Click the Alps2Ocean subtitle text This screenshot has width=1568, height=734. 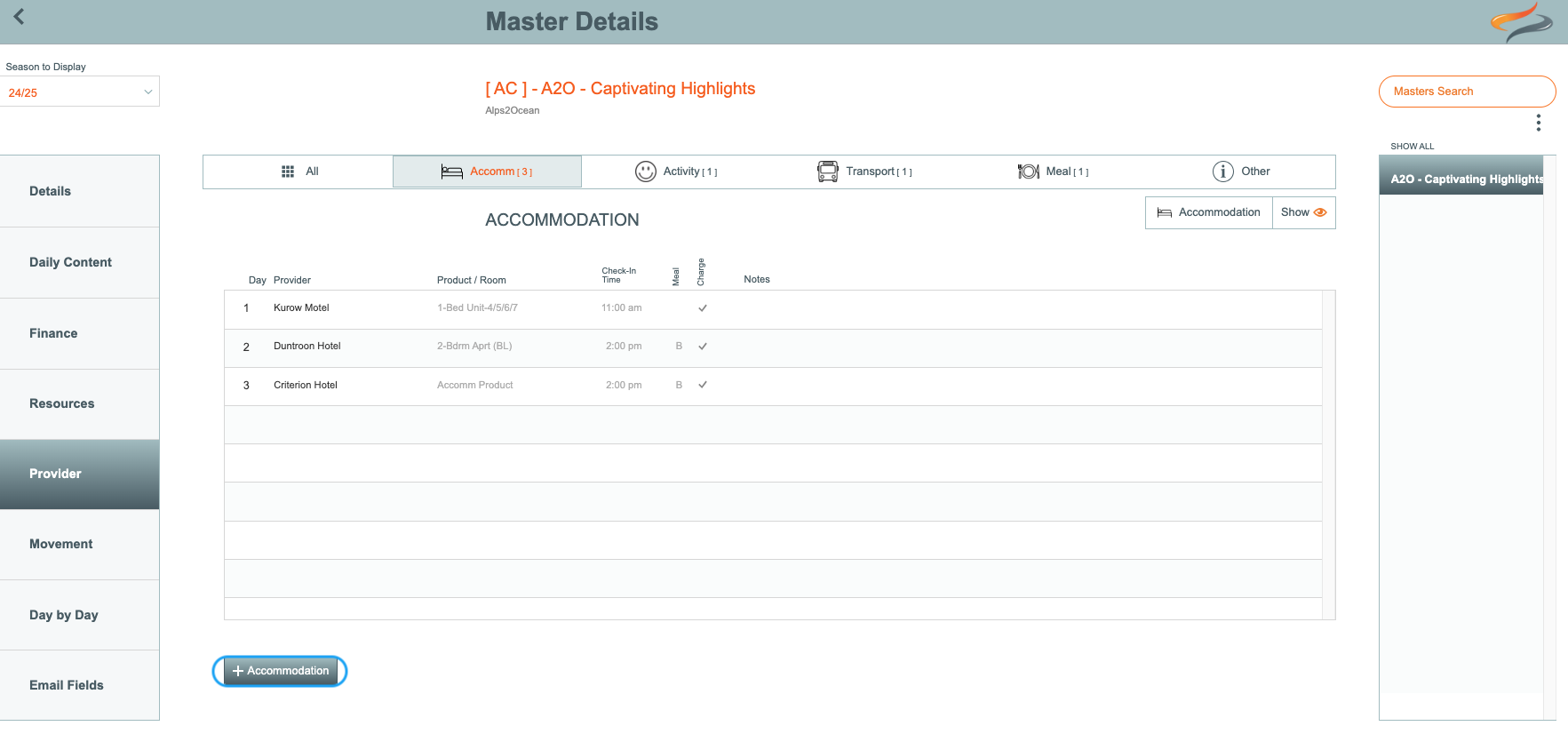[513, 111]
